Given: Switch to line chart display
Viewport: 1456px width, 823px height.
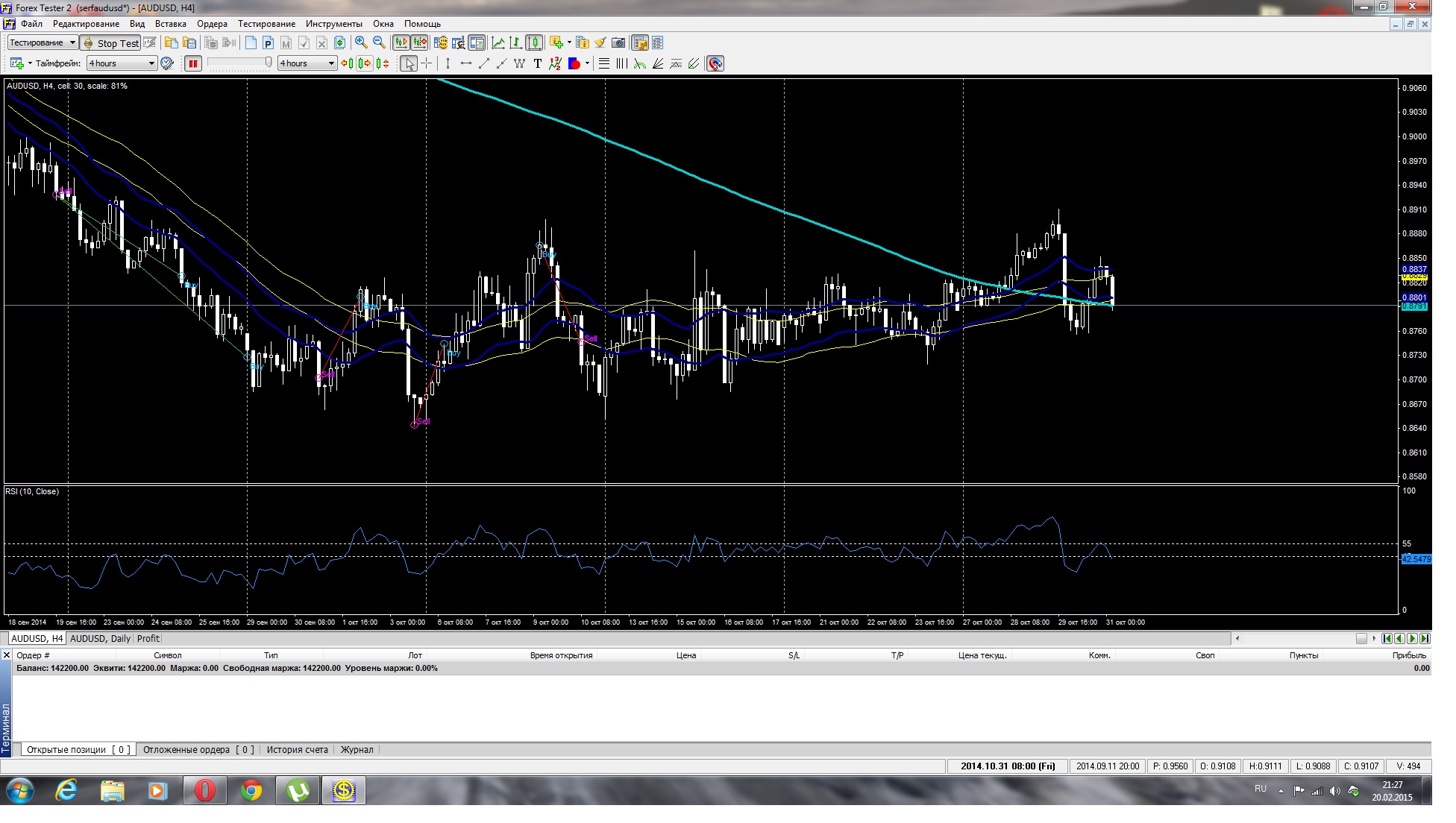Looking at the screenshot, I should [498, 42].
